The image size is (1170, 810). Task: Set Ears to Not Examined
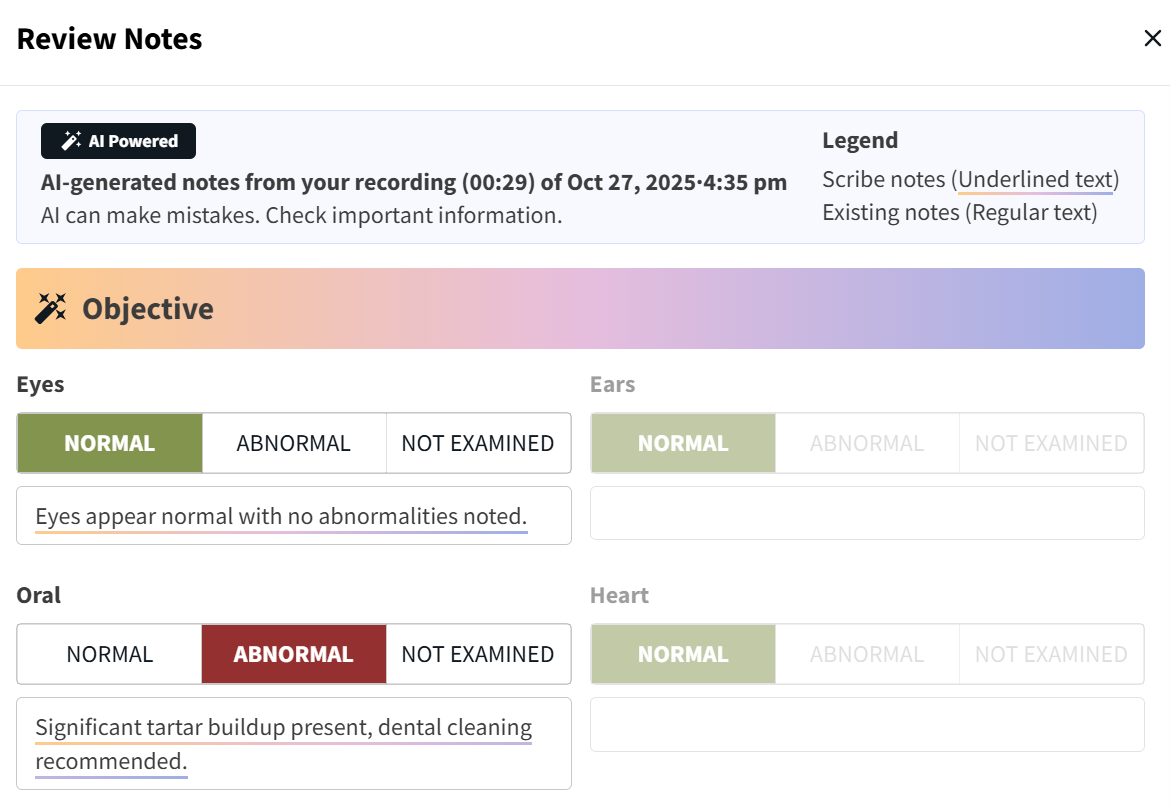click(1051, 443)
